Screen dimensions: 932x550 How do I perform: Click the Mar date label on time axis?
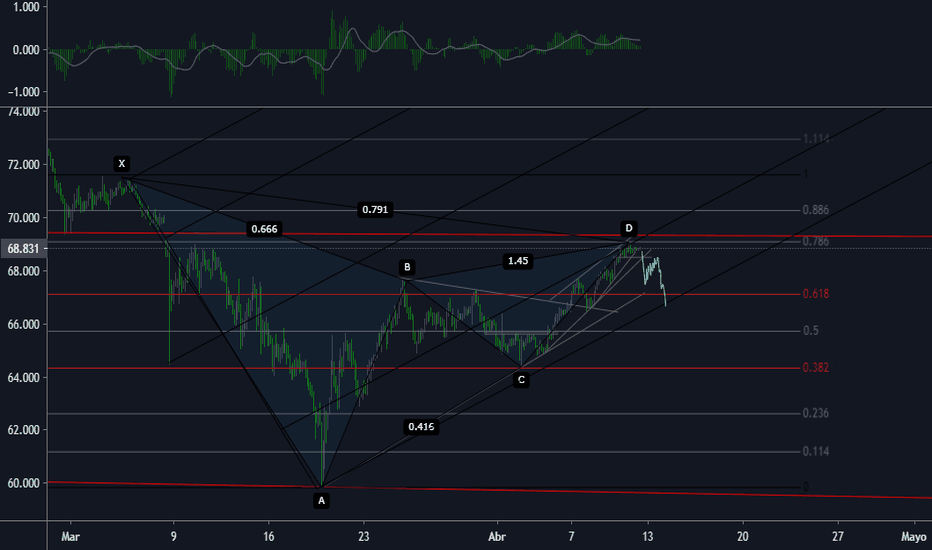70,536
